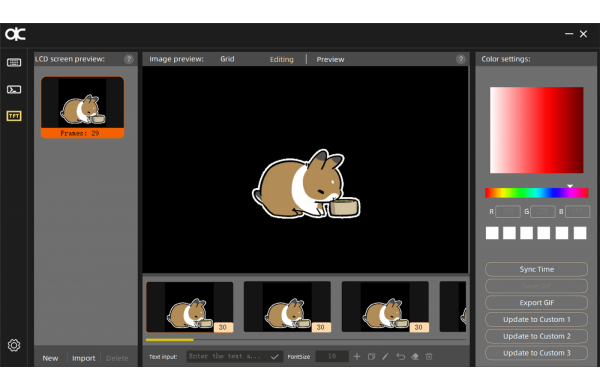Pick a color in the red gradient square
Screen dimensions: 600x390
click(x=536, y=130)
